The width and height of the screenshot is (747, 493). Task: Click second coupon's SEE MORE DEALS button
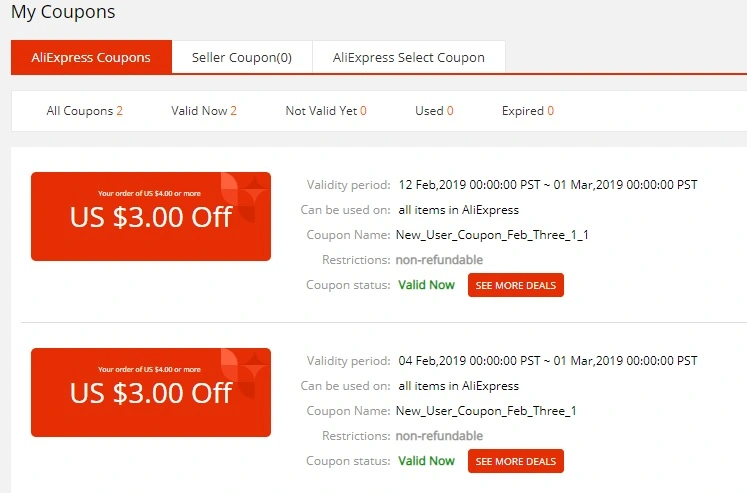tap(515, 461)
